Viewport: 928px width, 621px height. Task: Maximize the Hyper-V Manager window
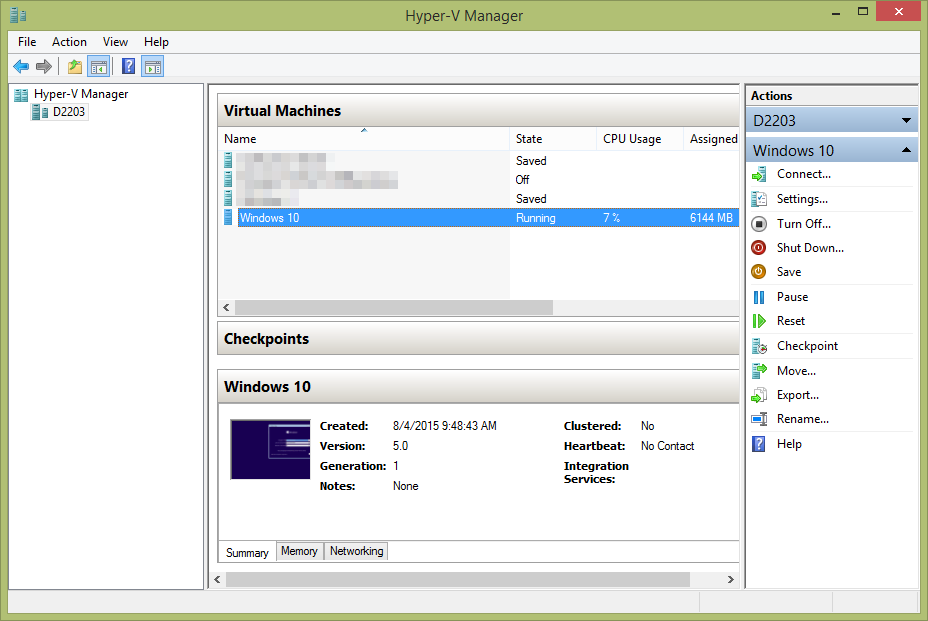(x=863, y=12)
